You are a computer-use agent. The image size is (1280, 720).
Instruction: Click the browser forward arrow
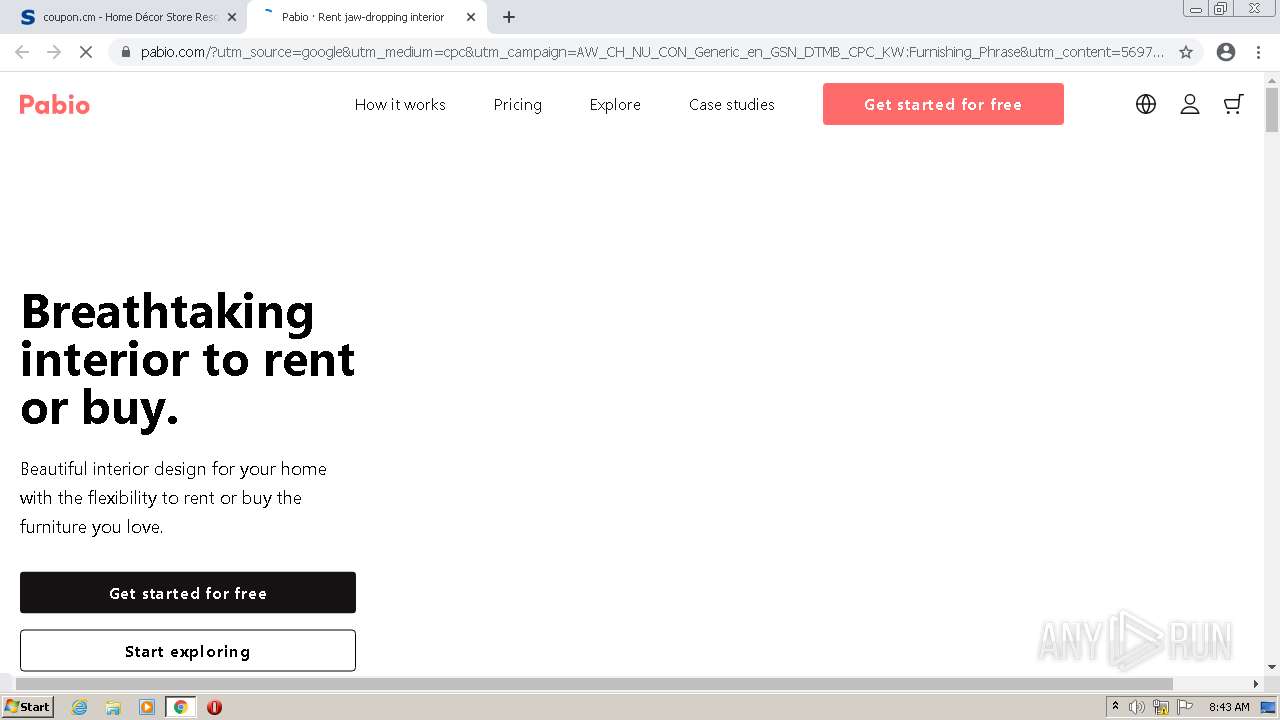click(54, 52)
